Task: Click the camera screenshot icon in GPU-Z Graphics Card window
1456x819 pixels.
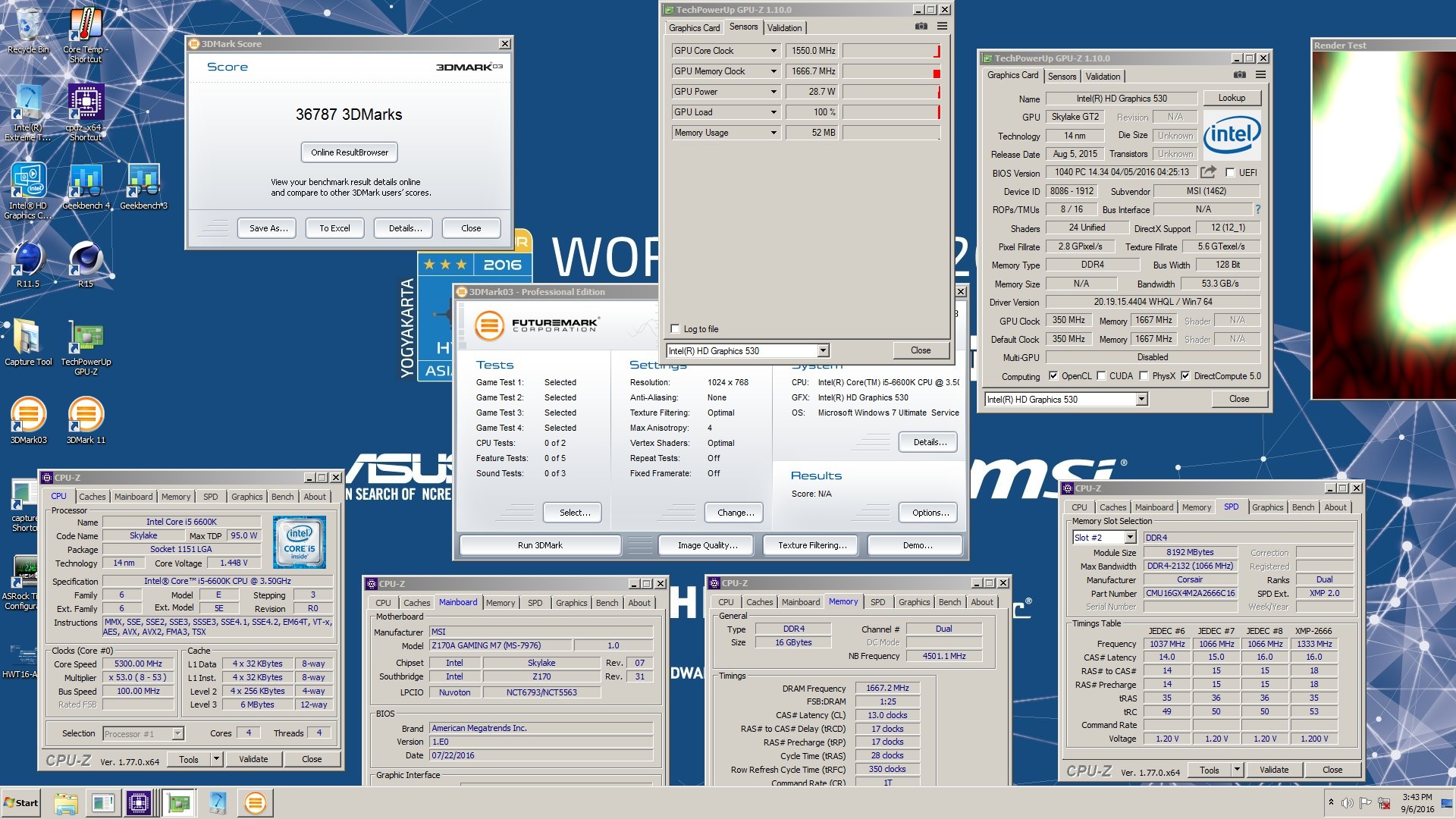Action: click(x=1240, y=75)
